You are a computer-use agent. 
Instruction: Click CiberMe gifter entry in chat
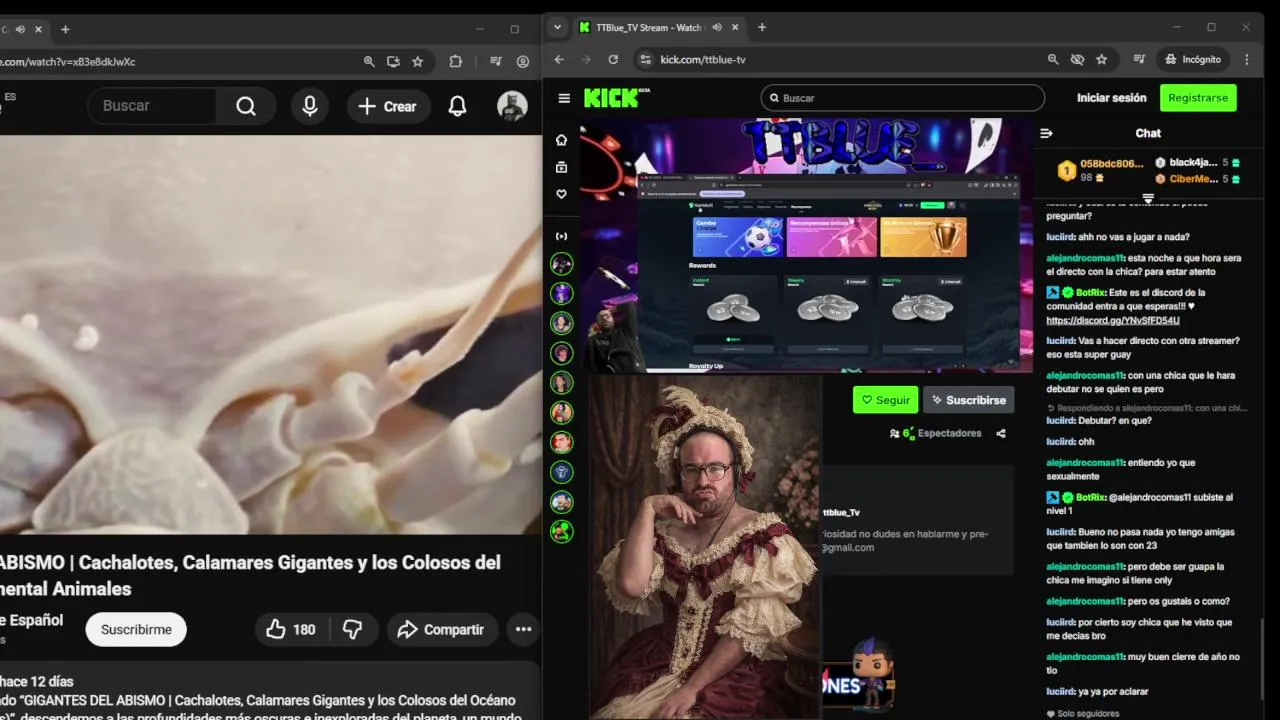(1198, 179)
